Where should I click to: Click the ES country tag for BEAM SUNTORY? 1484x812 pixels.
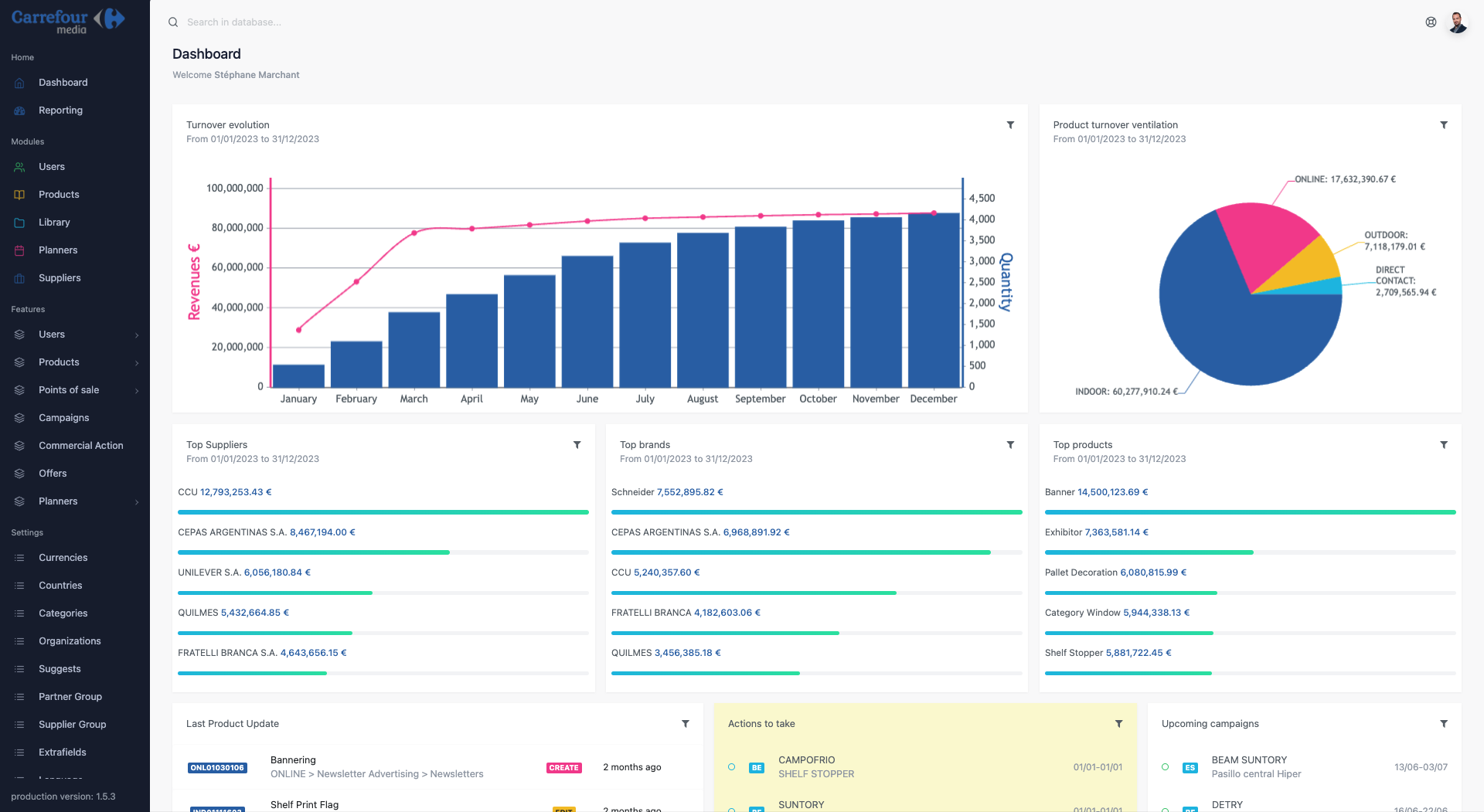pyautogui.click(x=1190, y=768)
